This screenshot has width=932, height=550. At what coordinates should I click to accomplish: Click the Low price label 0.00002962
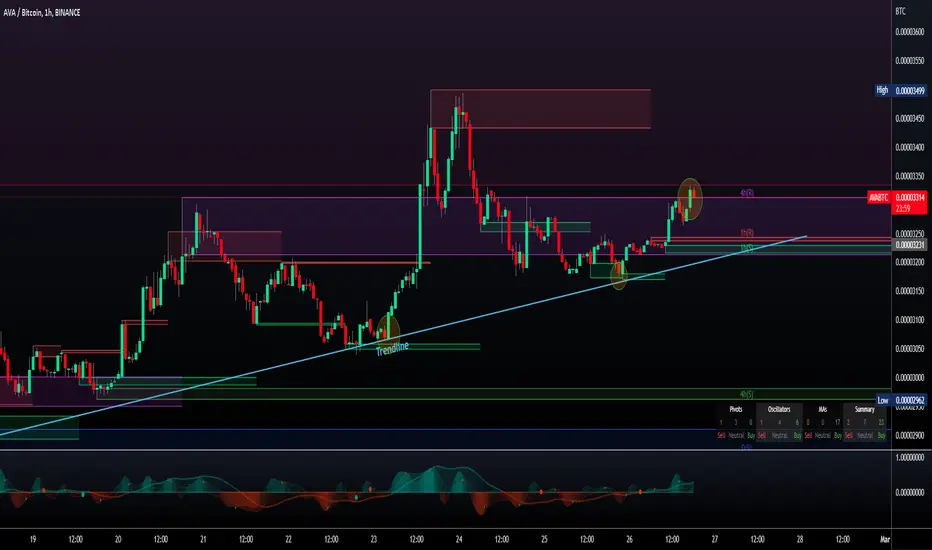pyautogui.click(x=902, y=400)
